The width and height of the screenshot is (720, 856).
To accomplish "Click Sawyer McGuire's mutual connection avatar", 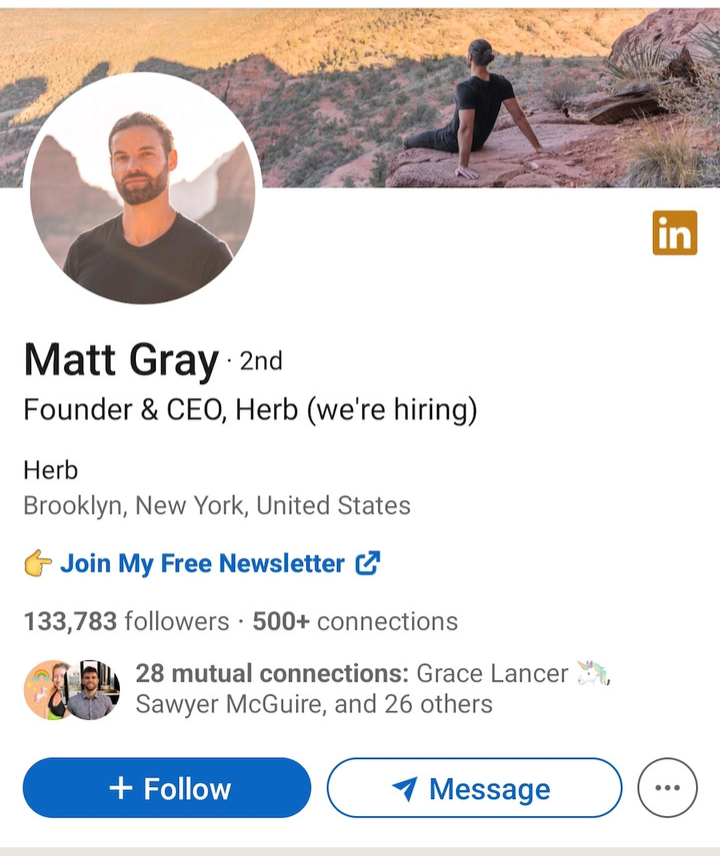I will click(x=91, y=689).
